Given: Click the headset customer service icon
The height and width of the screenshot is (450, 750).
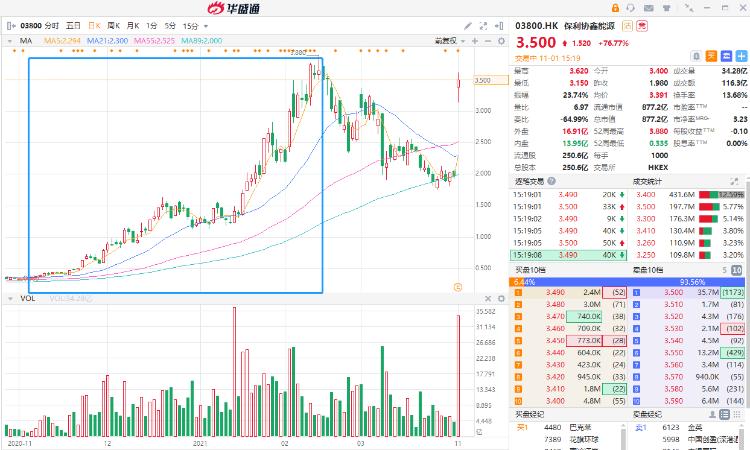Looking at the screenshot, I should pyautogui.click(x=631, y=8).
